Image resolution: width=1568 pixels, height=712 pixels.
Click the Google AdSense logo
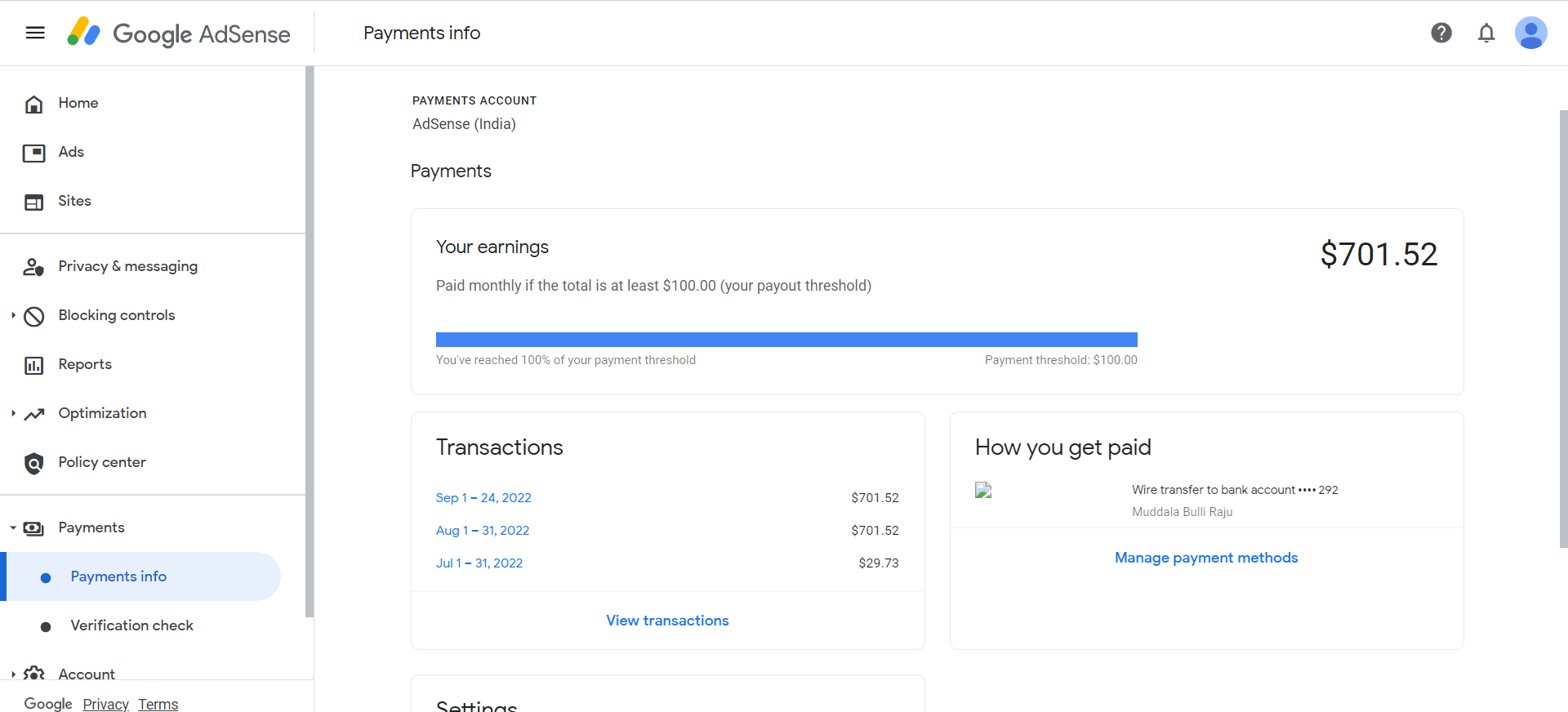click(180, 33)
